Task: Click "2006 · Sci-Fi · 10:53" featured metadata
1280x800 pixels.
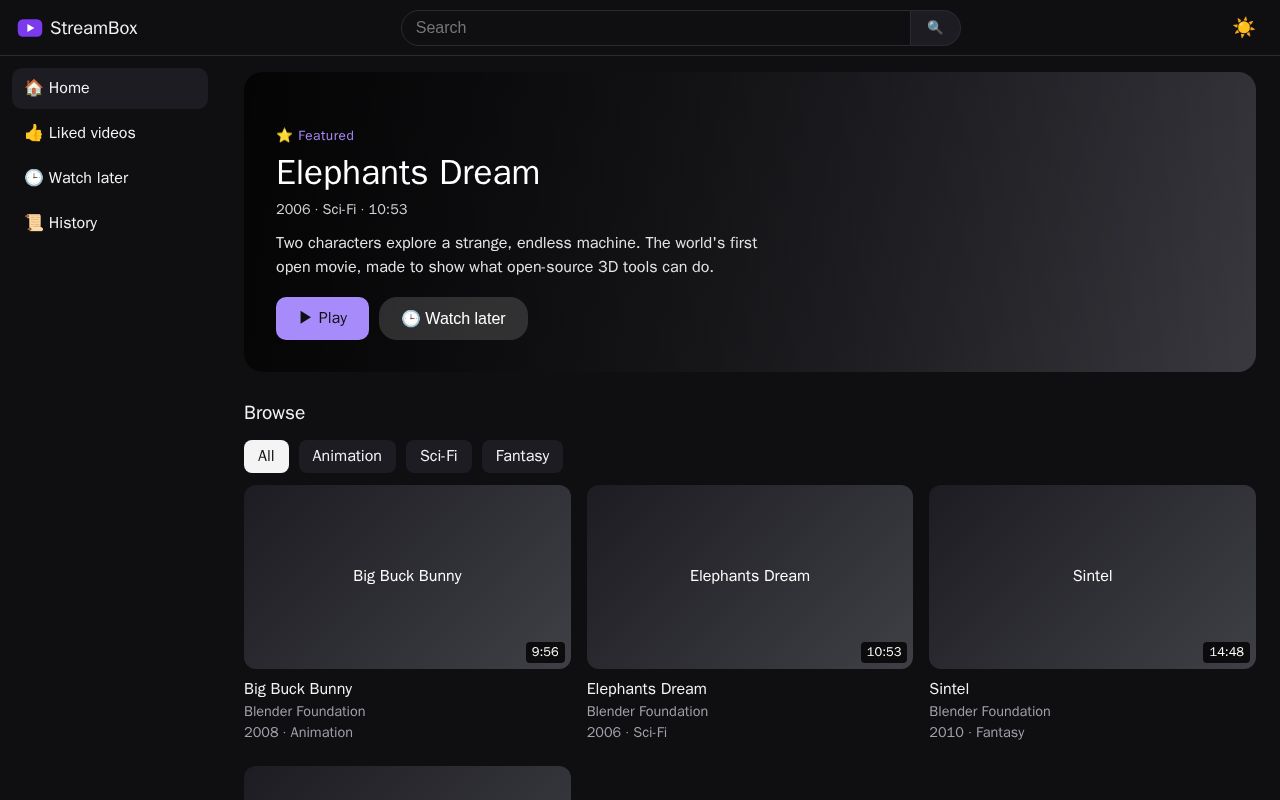Action: [x=342, y=209]
